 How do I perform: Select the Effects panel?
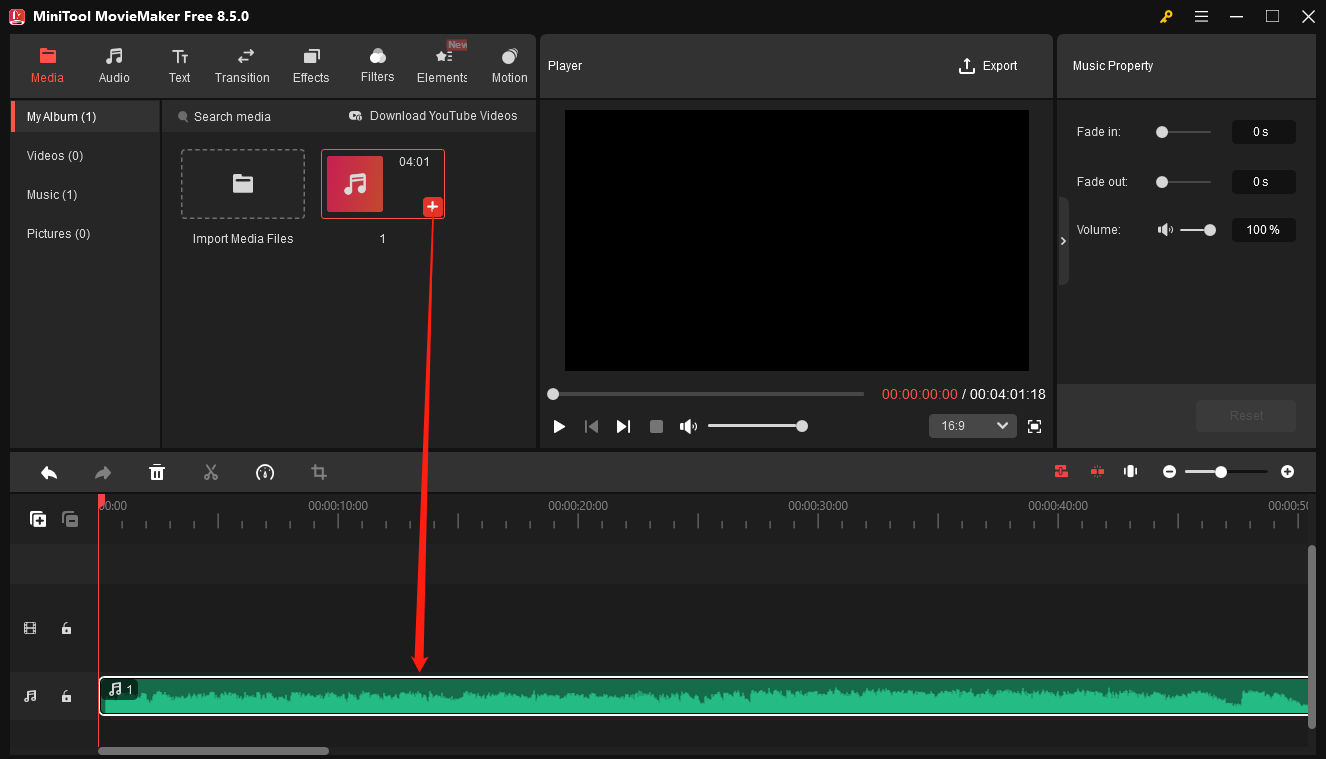click(310, 65)
